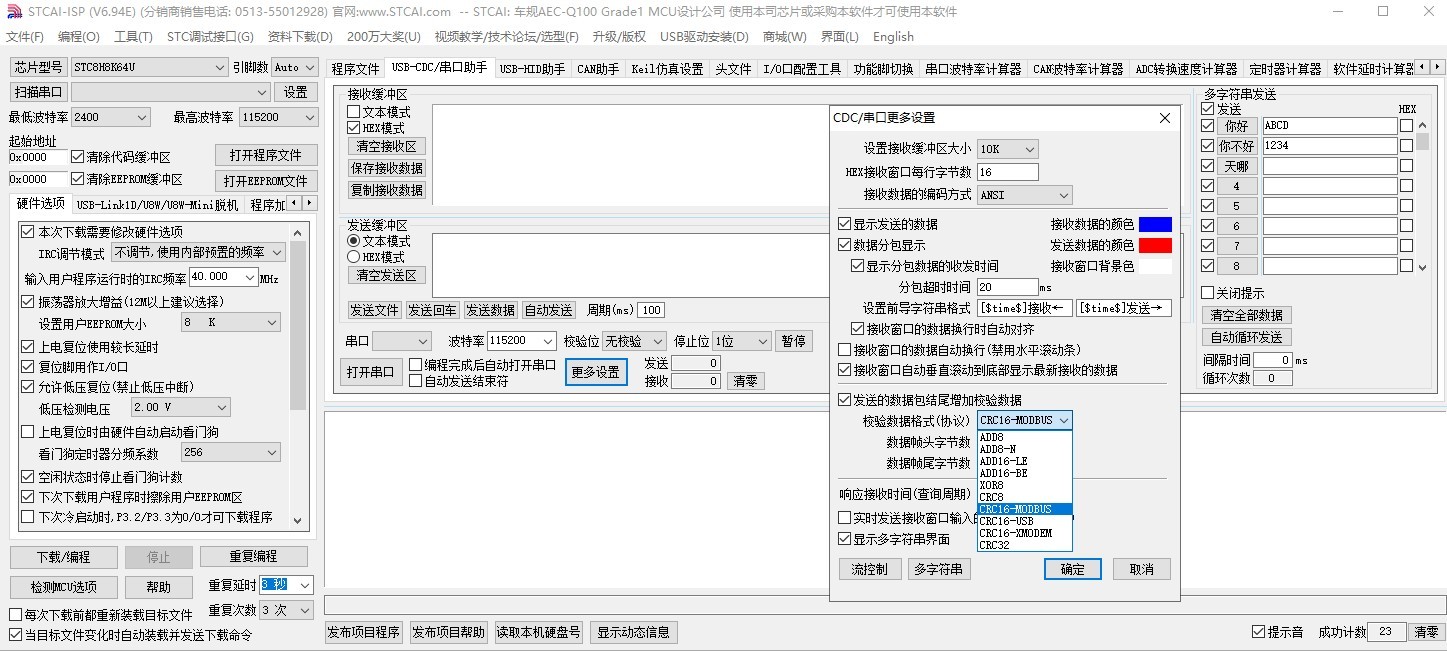Screen dimensions: 1447x651
Task: Open the 文件(F) menu
Action: coord(25,37)
